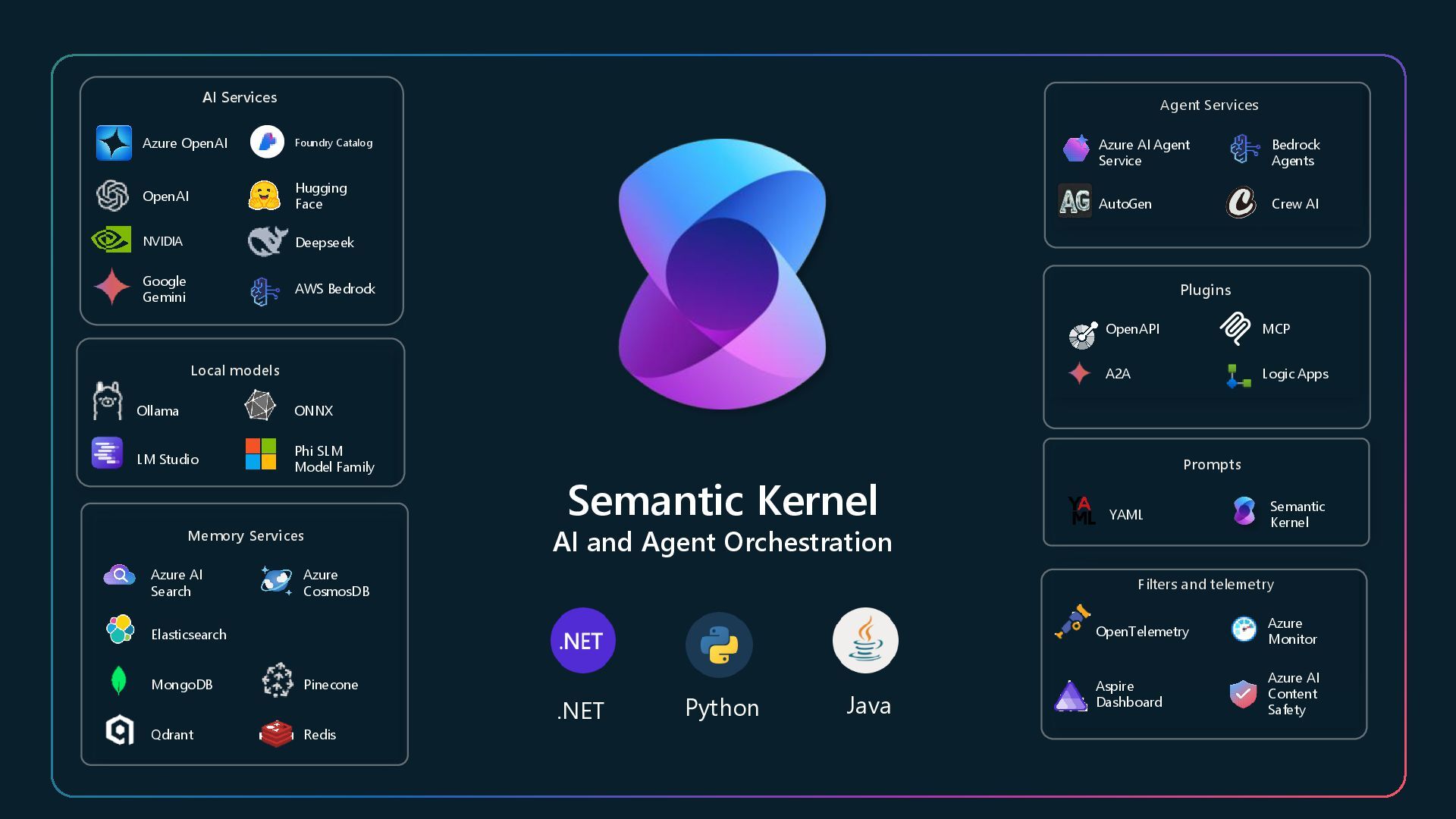Select the MongoDB leaf icon
This screenshot has height=819, width=1456.
(x=118, y=680)
